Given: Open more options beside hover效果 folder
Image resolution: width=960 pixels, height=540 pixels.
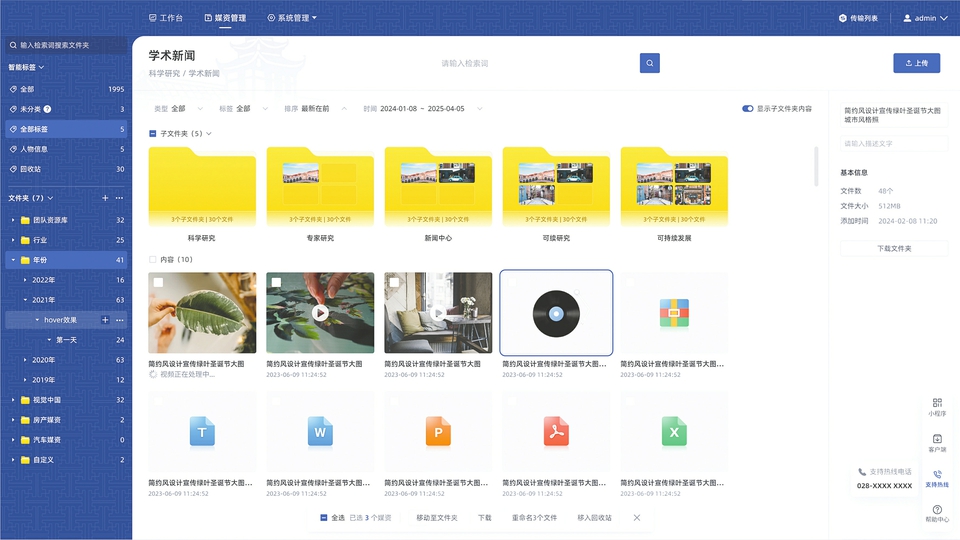Looking at the screenshot, I should pyautogui.click(x=120, y=320).
